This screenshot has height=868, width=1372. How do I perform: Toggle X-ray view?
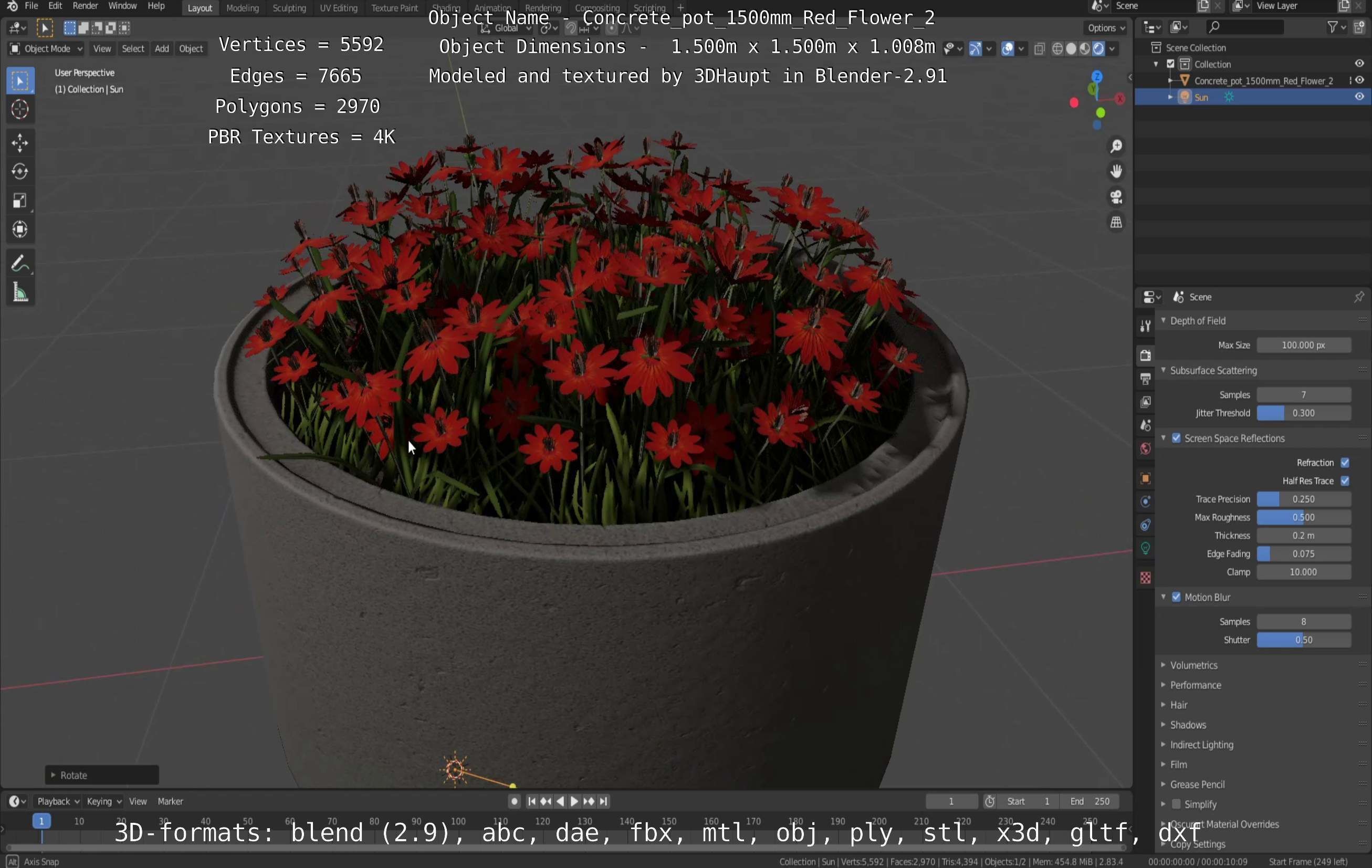[1039, 49]
